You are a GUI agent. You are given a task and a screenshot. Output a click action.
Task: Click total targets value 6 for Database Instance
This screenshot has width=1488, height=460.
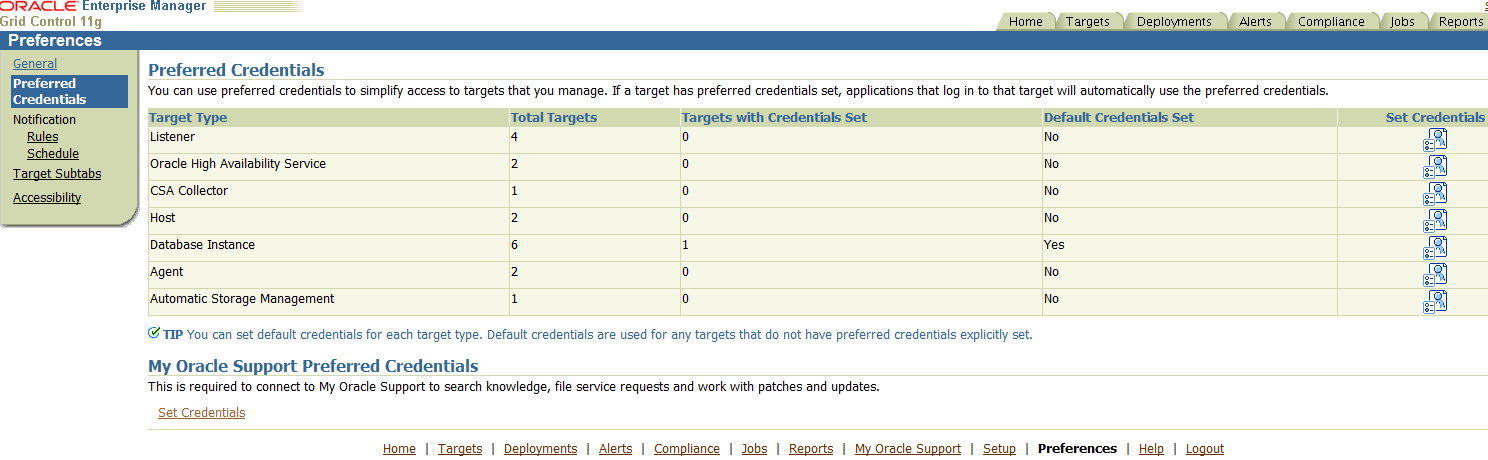(515, 245)
